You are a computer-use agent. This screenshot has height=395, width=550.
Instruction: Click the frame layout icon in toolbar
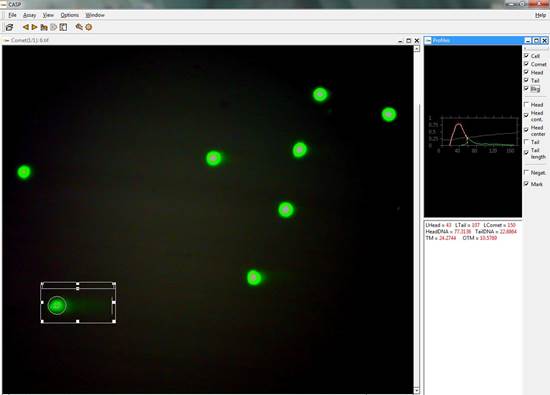63,27
